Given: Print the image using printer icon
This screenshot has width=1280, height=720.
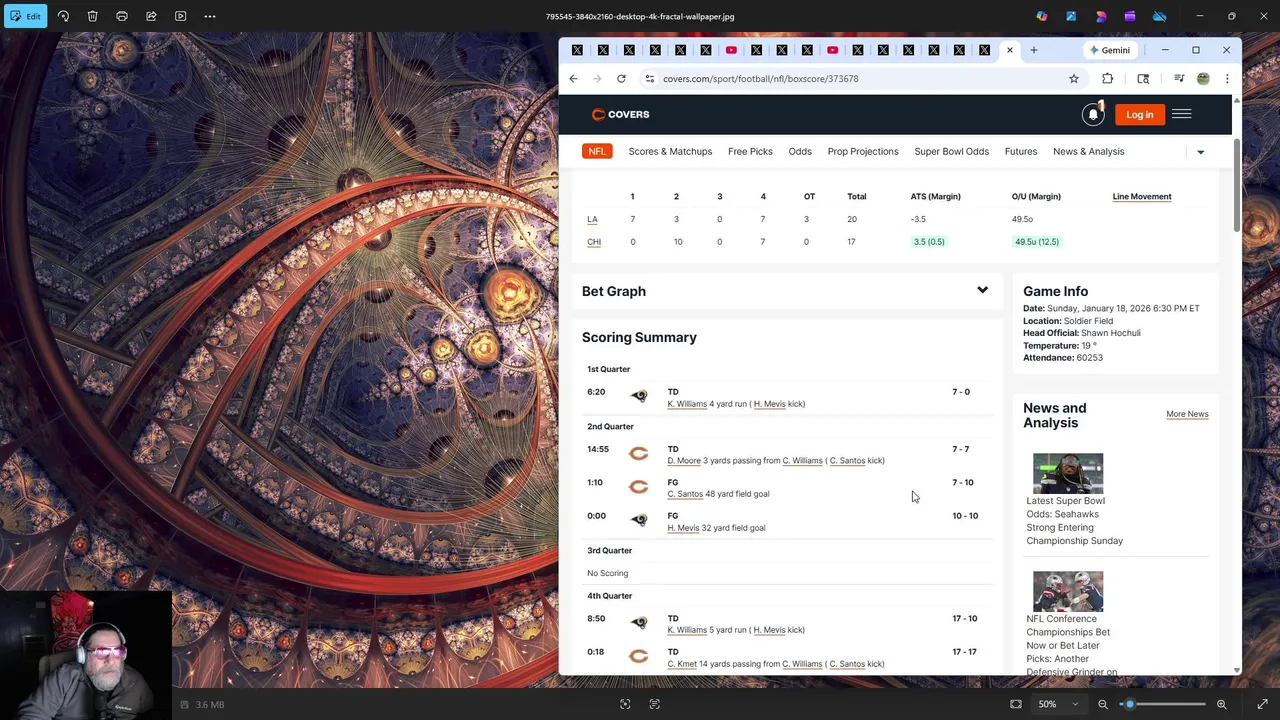Looking at the screenshot, I should (122, 16).
